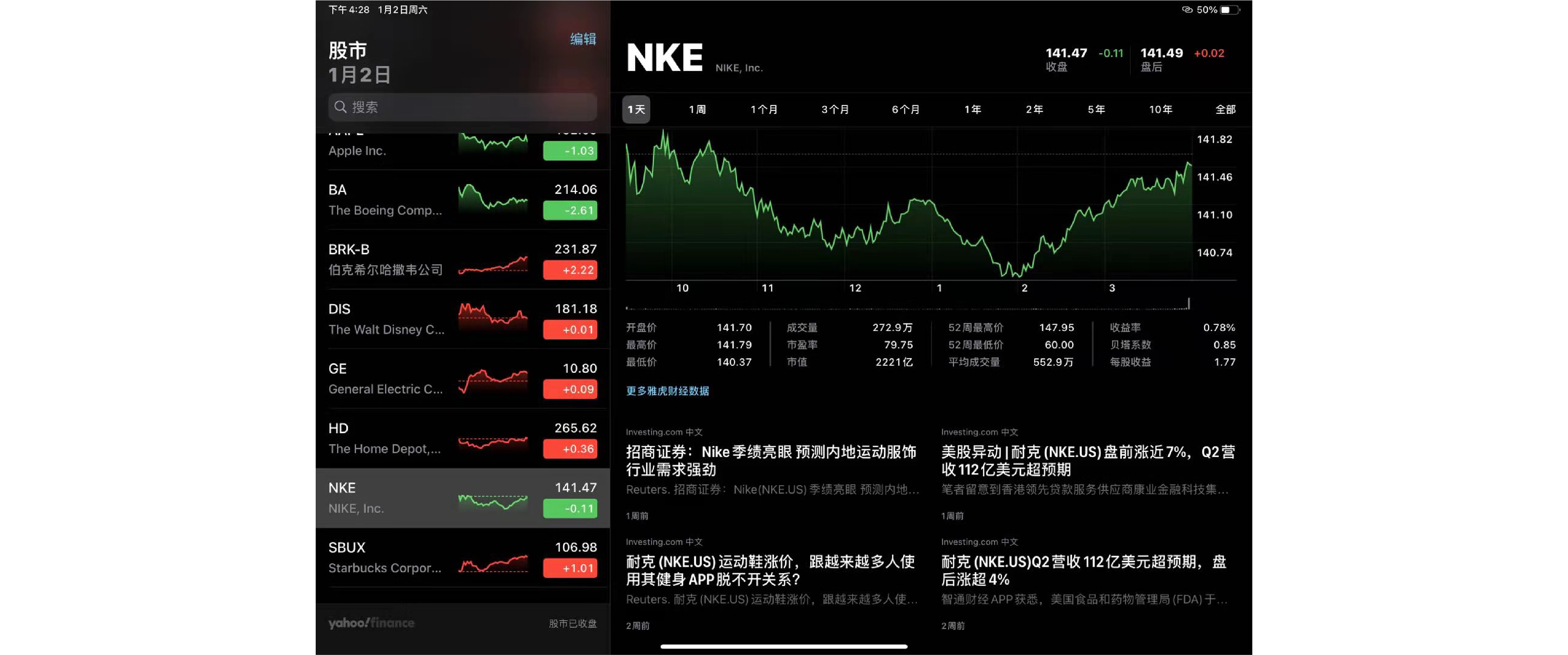
Task: Open 招商证券 Nike季绩亮眼 news article
Action: (771, 461)
